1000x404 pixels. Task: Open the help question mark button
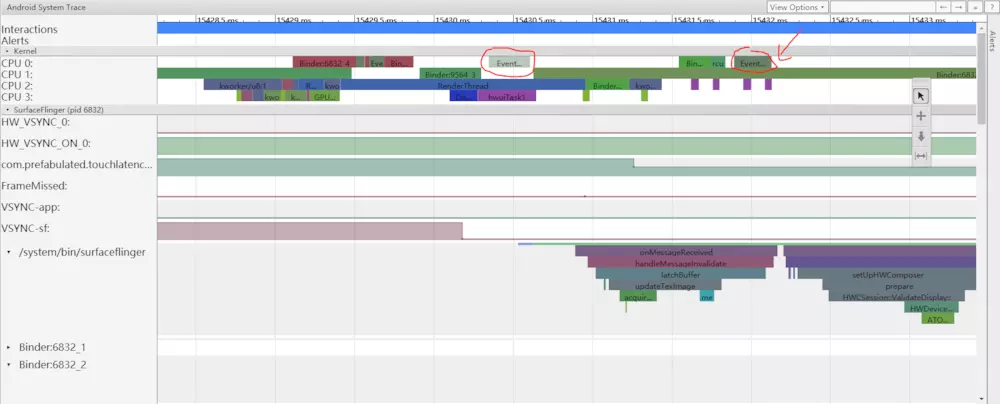click(991, 7)
